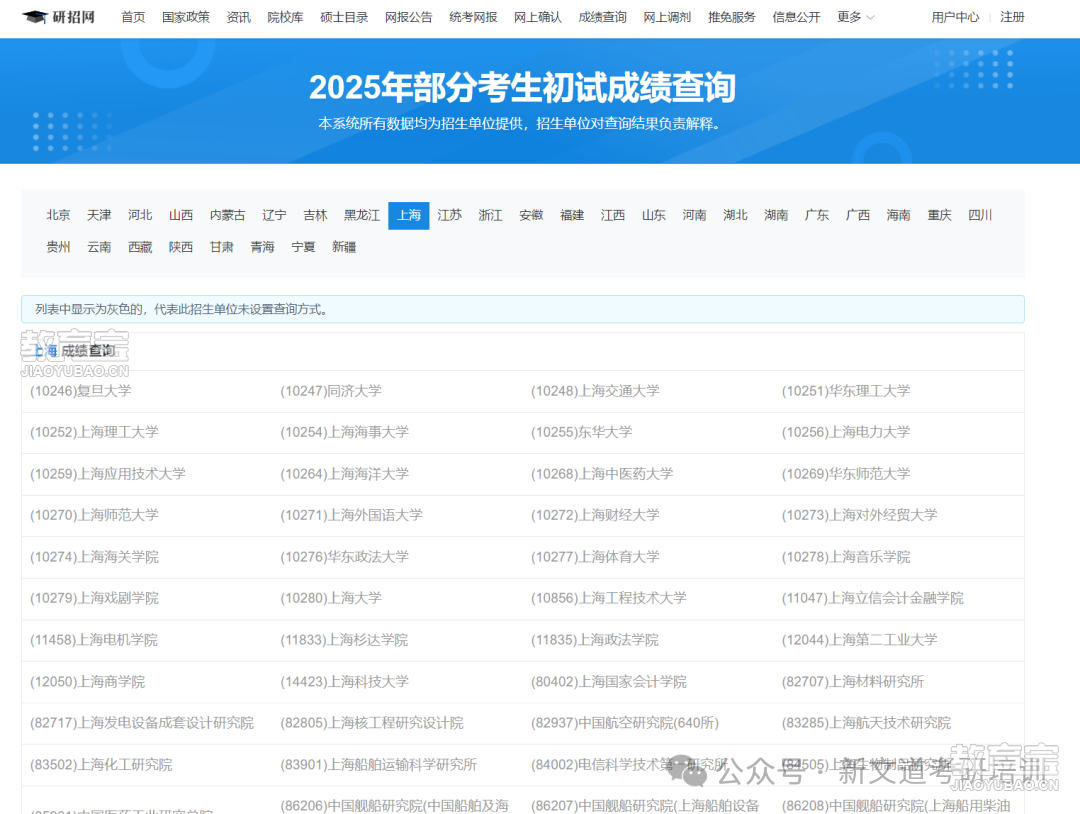Viewport: 1080px width, 814px height.
Task: Click (10248)上海交通大学 entry
Action: (x=595, y=391)
